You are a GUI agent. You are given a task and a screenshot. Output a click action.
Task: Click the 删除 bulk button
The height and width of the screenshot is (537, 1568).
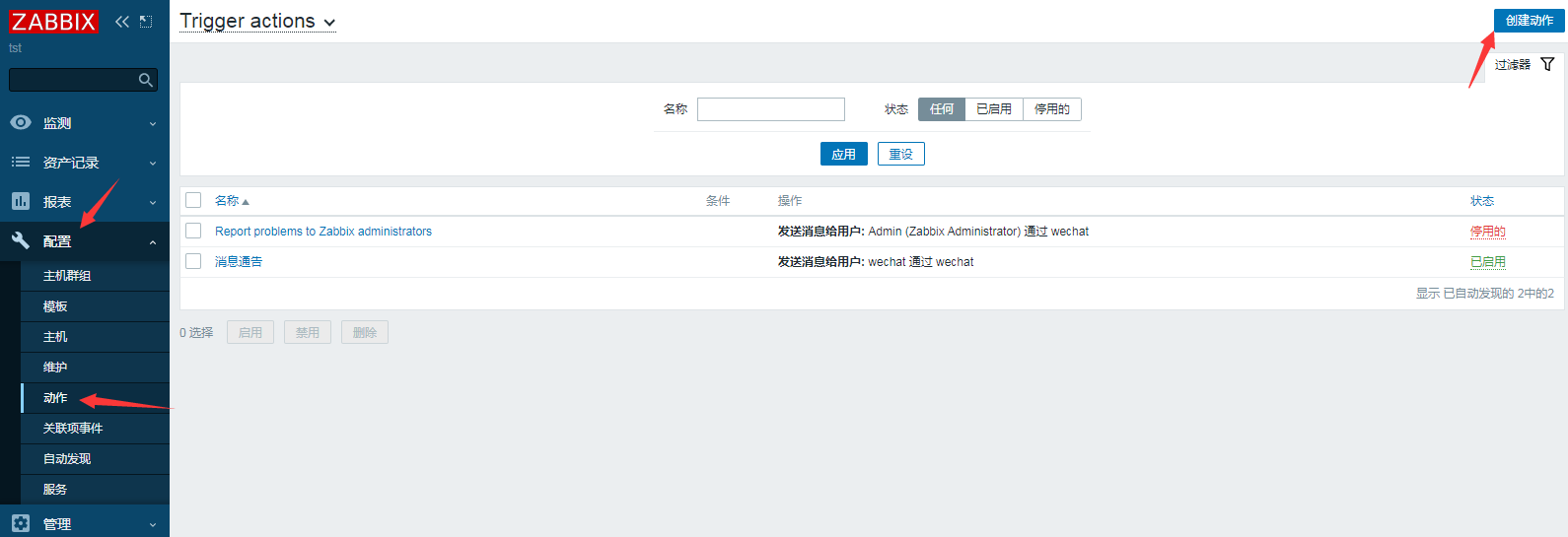click(x=365, y=332)
